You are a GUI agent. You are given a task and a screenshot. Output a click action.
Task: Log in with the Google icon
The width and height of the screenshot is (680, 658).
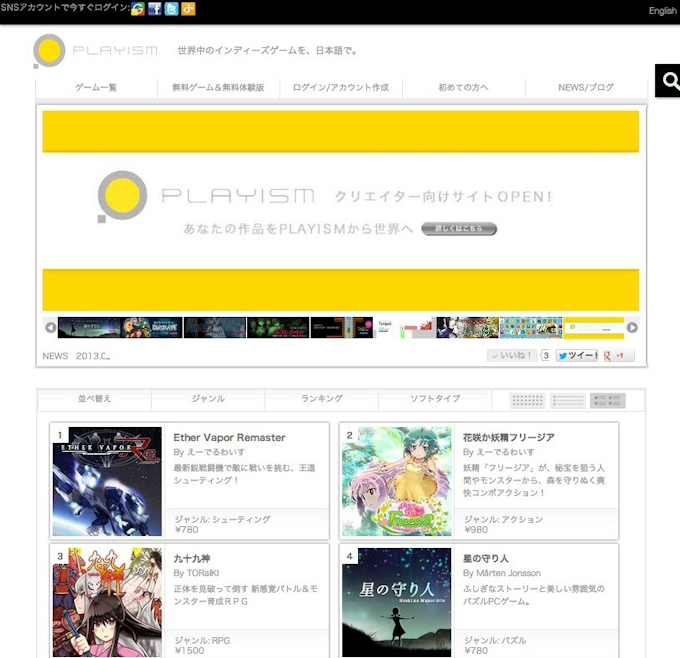(x=138, y=9)
